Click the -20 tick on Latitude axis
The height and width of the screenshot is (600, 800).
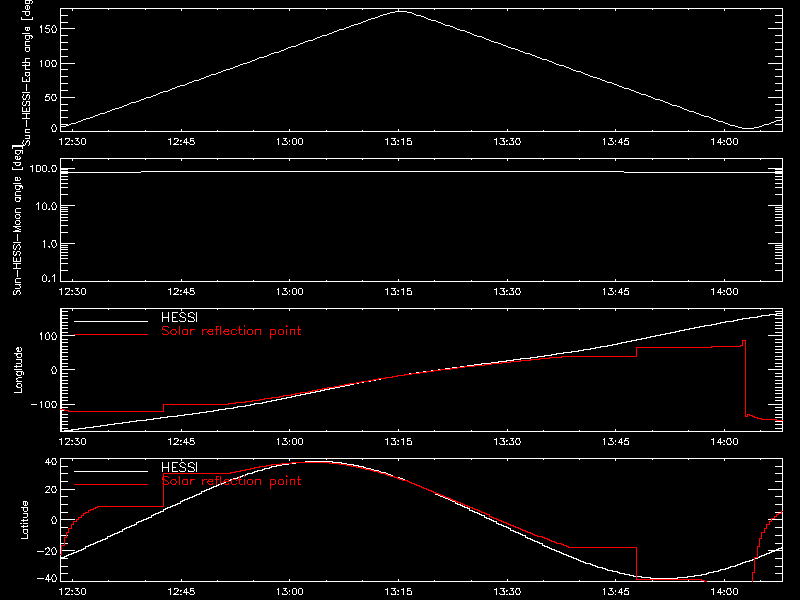click(47, 551)
